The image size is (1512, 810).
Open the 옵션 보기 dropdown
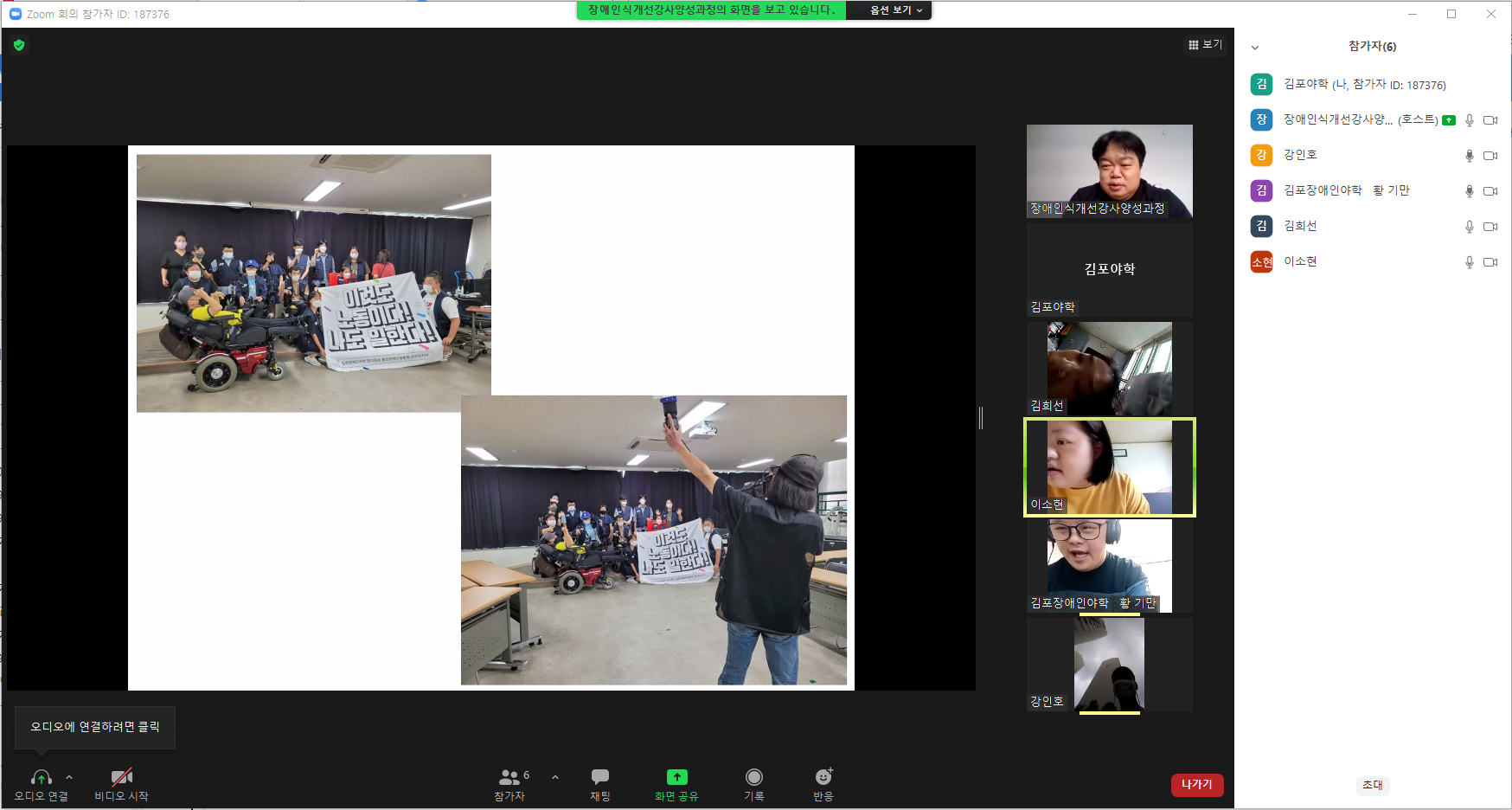(x=895, y=10)
